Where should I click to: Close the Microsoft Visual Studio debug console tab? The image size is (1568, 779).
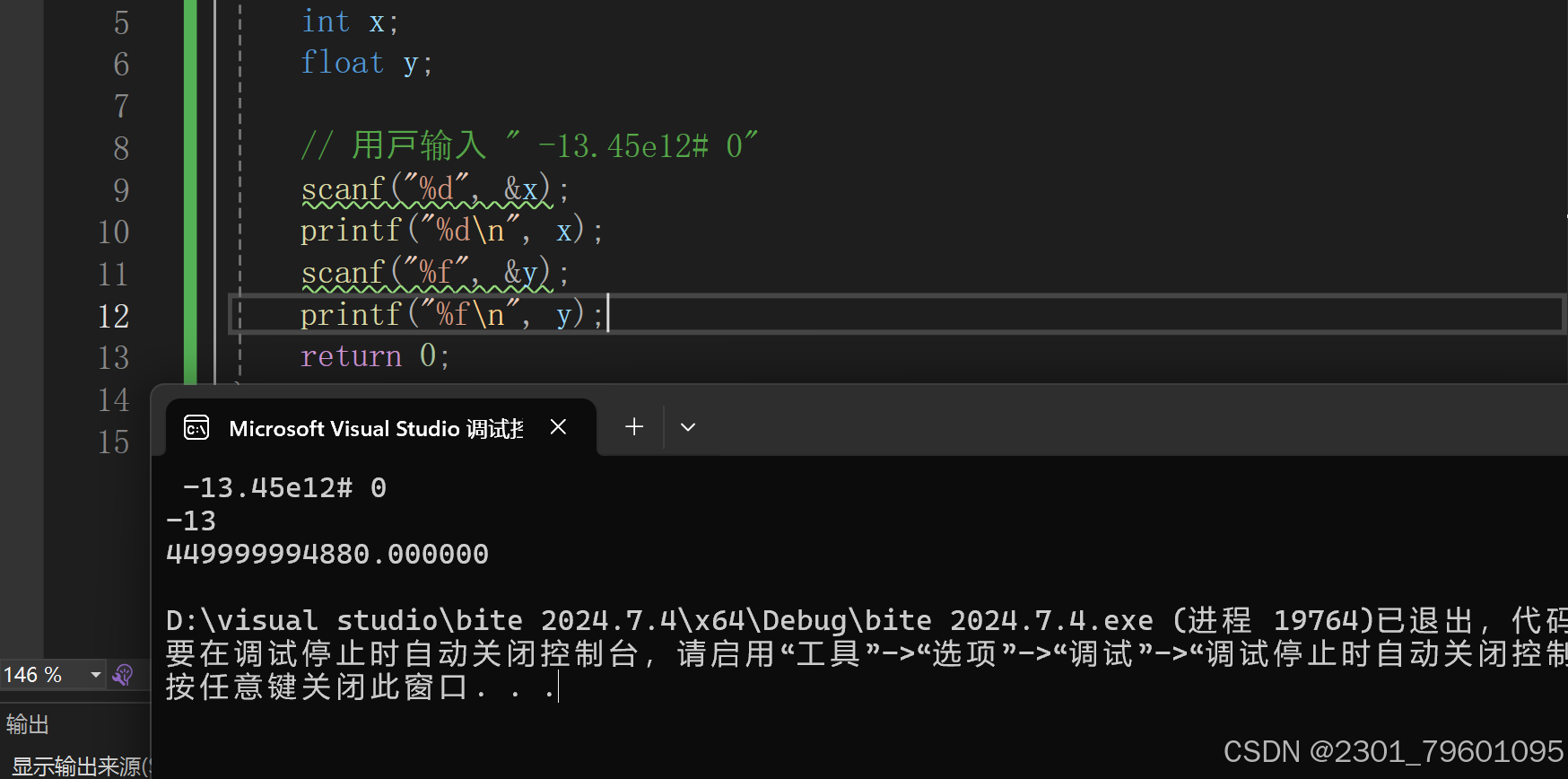(558, 427)
